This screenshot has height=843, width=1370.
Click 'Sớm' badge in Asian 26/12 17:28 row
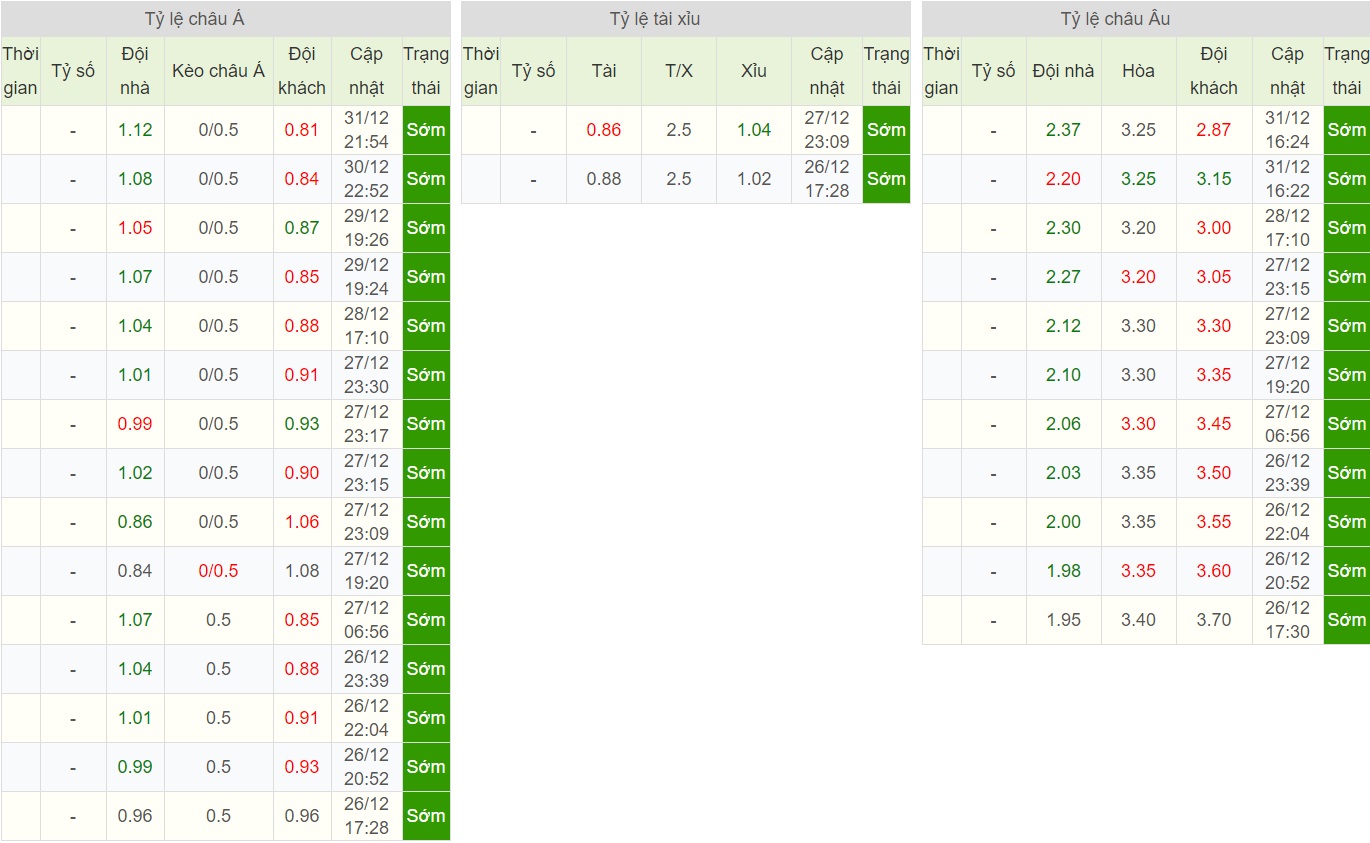click(426, 816)
